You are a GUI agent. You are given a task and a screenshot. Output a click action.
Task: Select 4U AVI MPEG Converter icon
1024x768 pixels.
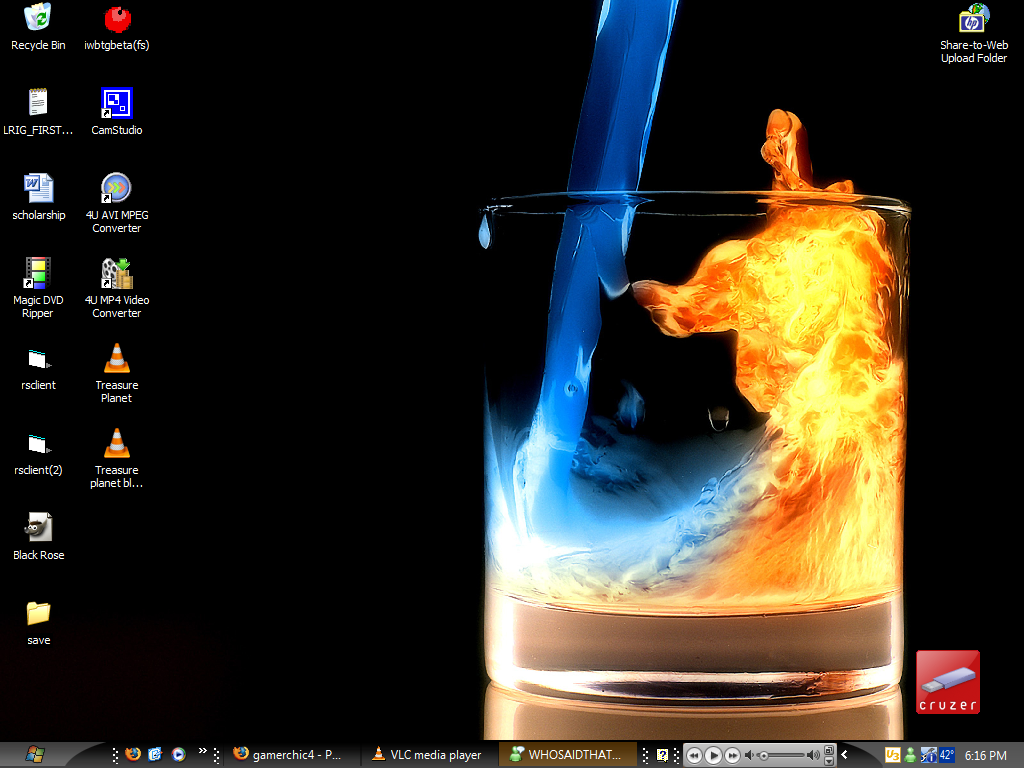(x=117, y=189)
